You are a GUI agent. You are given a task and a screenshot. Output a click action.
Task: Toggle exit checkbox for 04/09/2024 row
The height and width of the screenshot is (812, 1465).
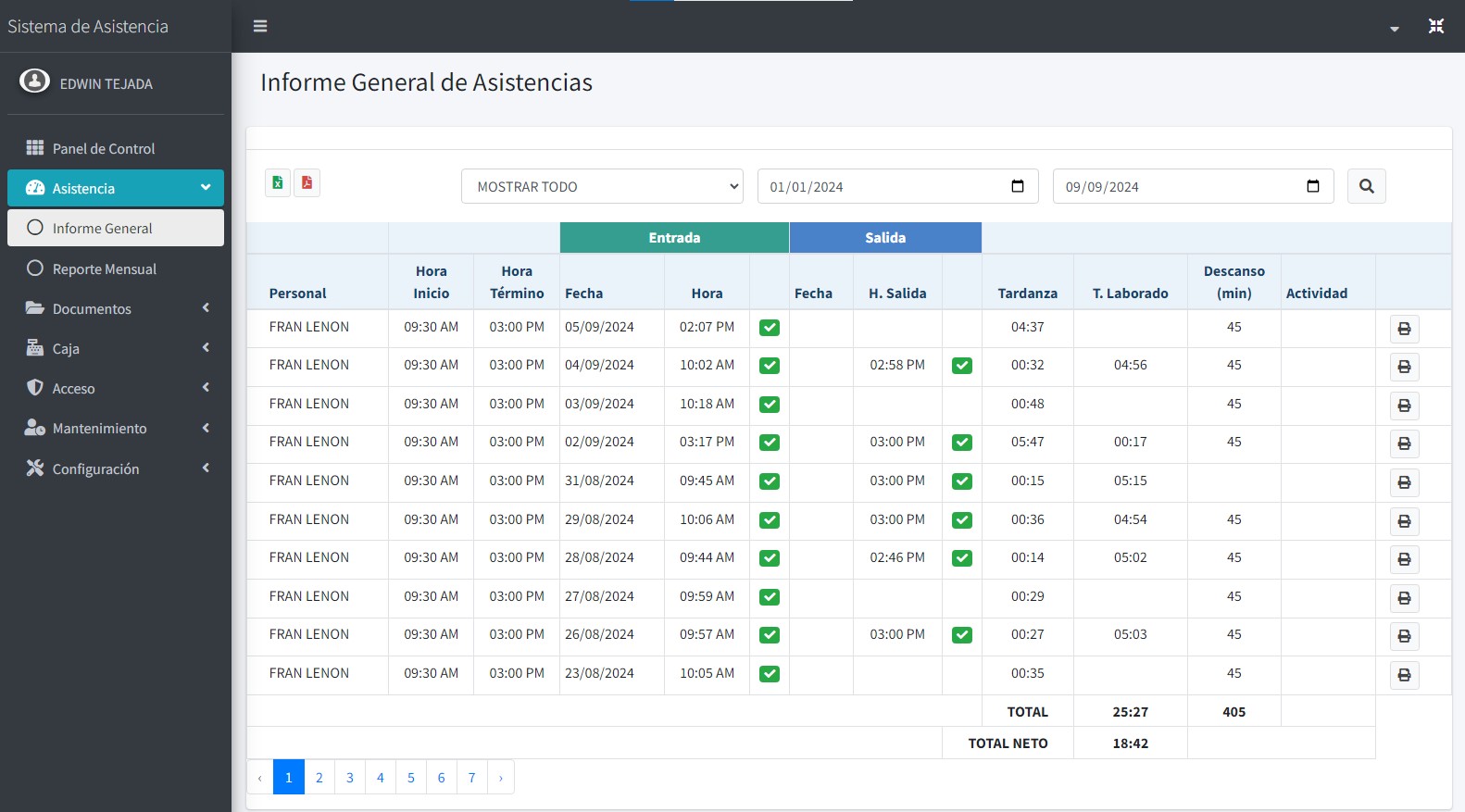(962, 366)
